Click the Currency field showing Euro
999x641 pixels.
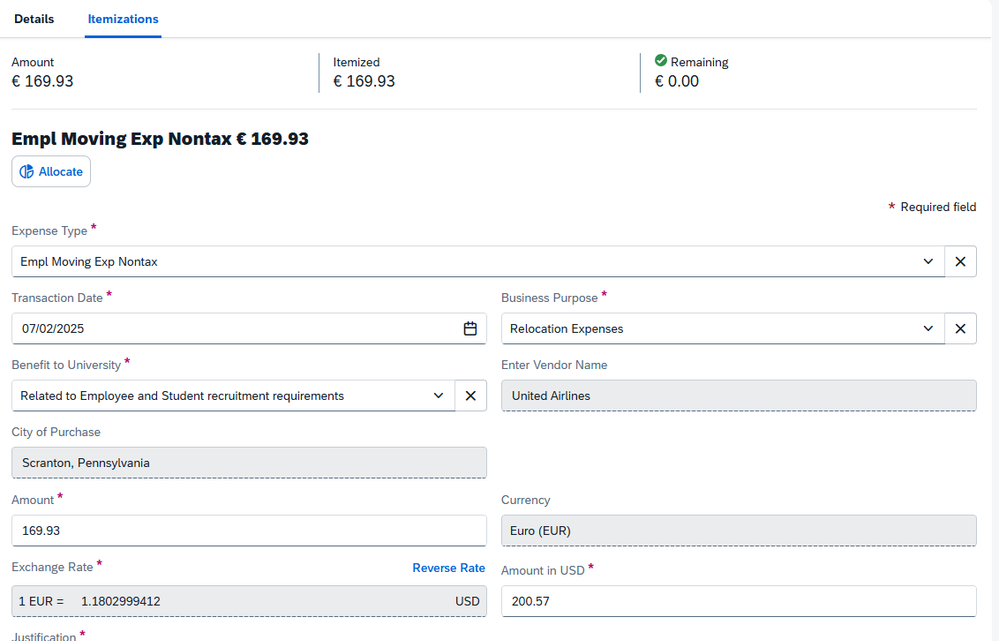pos(738,531)
